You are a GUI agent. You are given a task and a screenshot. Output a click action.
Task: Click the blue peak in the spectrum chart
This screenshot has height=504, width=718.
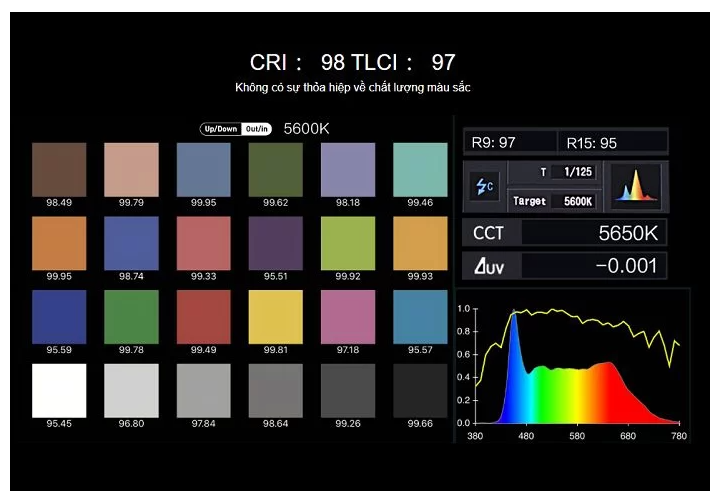(515, 330)
